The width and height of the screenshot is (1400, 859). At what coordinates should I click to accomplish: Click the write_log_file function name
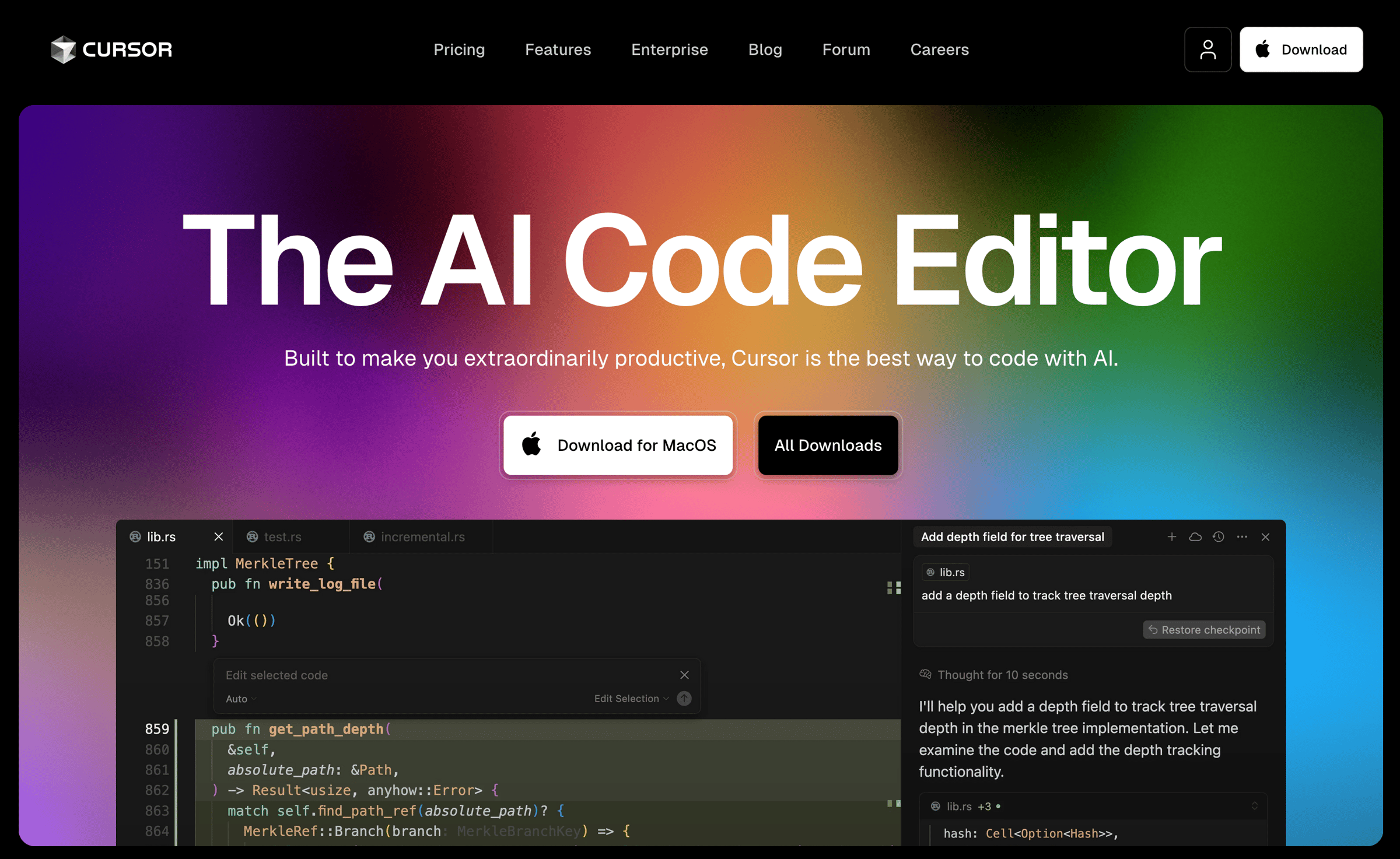(322, 584)
